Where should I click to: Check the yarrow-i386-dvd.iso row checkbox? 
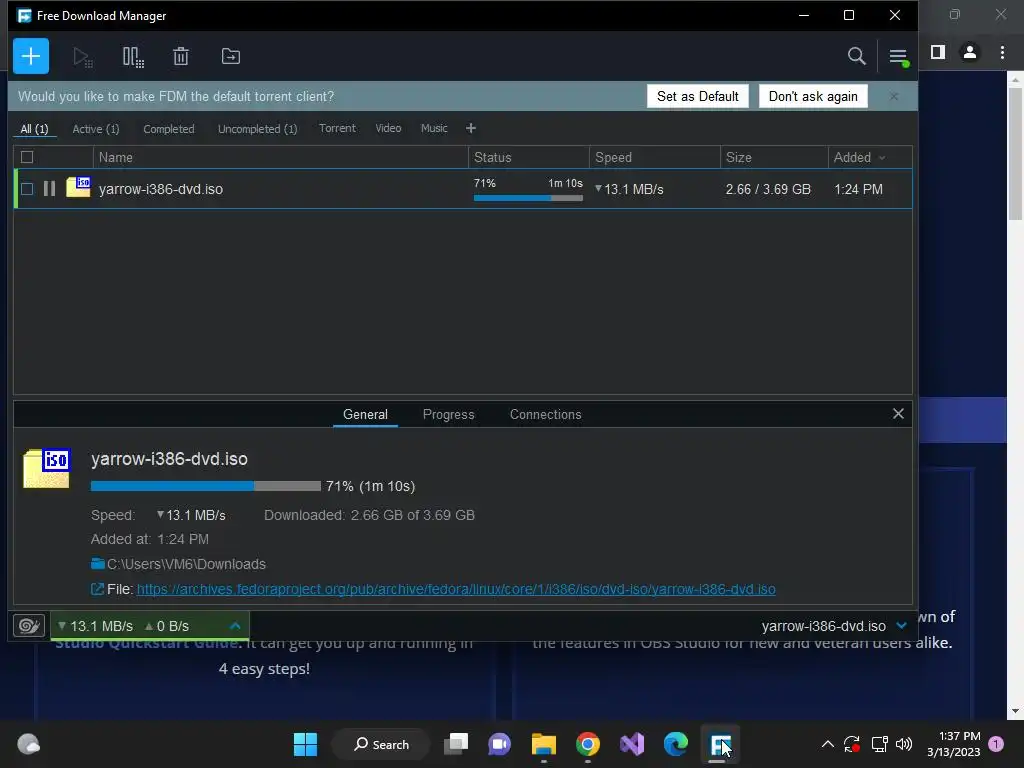pos(27,189)
